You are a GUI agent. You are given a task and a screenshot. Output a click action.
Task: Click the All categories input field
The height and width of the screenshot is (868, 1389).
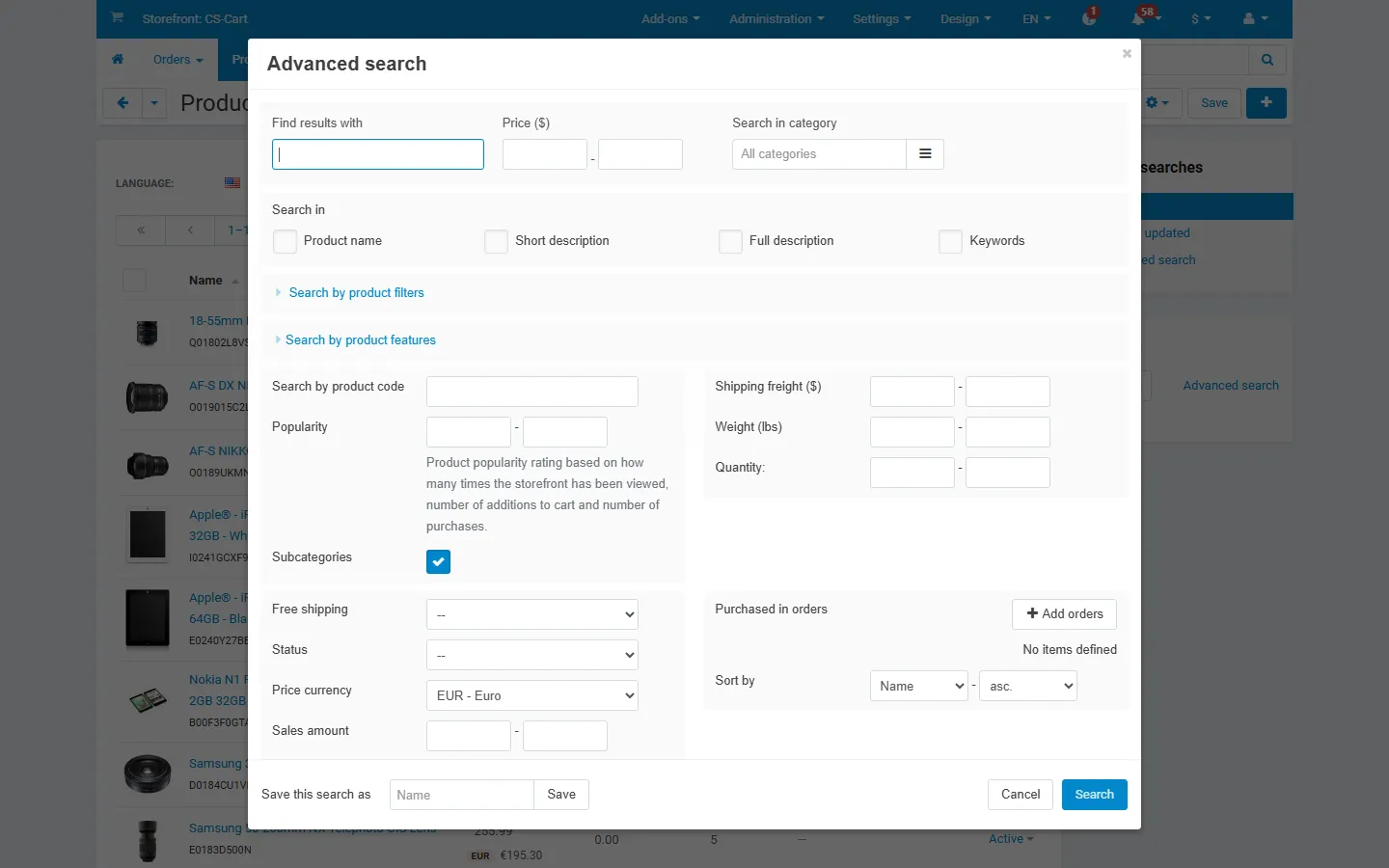(x=819, y=154)
